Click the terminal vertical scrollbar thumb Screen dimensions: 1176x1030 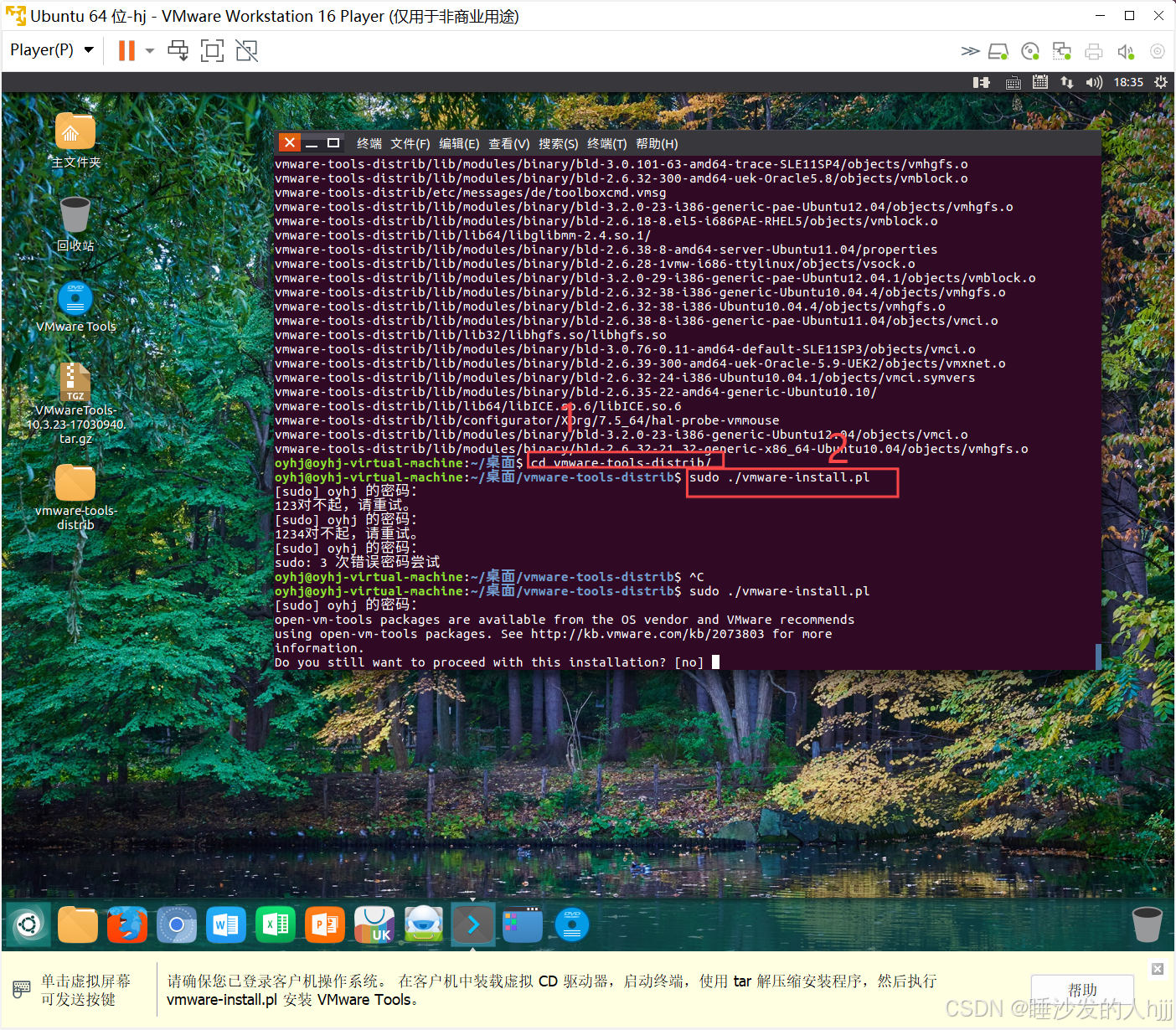pyautogui.click(x=1098, y=656)
